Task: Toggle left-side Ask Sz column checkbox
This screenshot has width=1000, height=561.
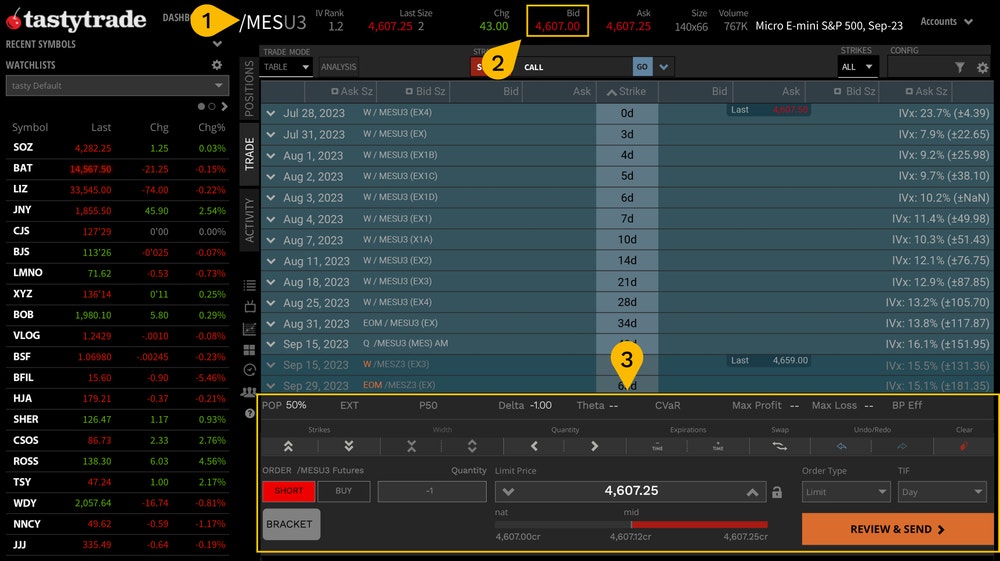Action: point(335,92)
